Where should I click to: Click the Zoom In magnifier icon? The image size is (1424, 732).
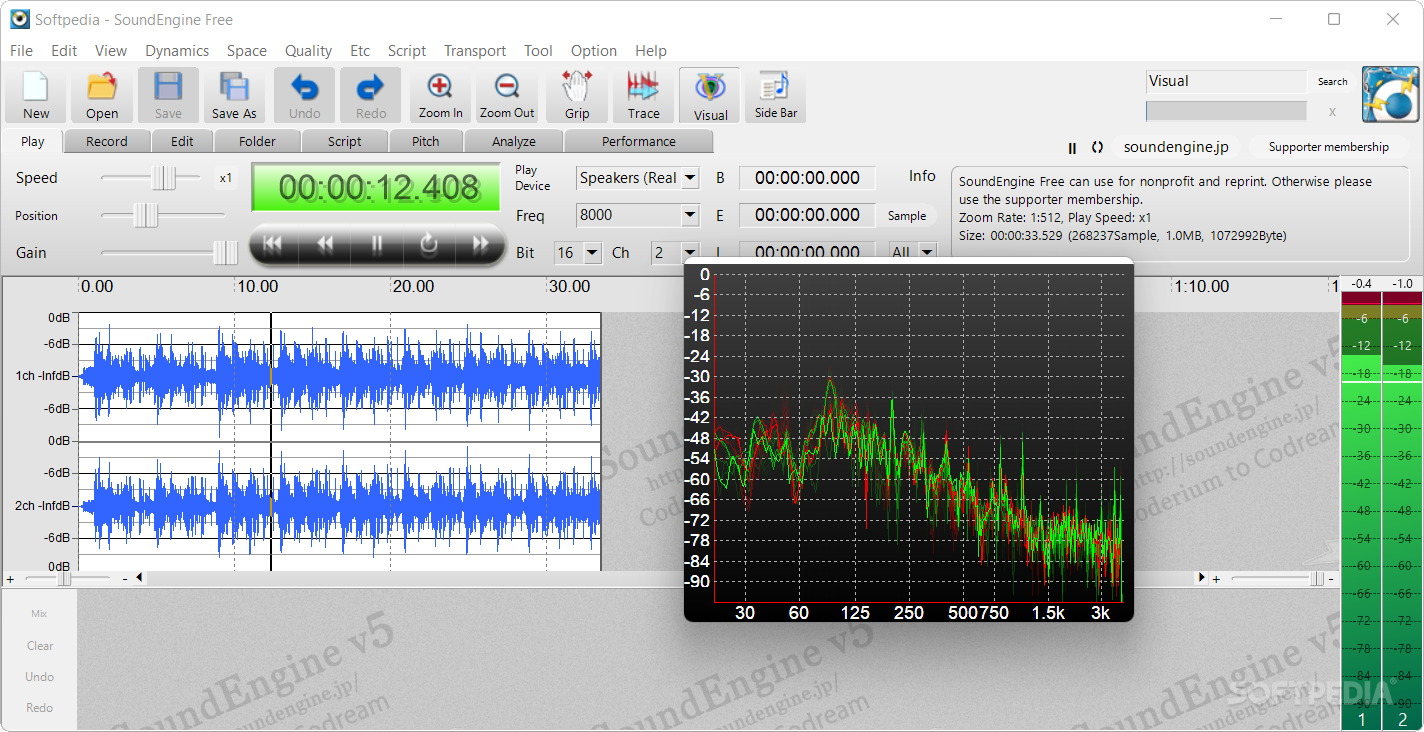(440, 96)
